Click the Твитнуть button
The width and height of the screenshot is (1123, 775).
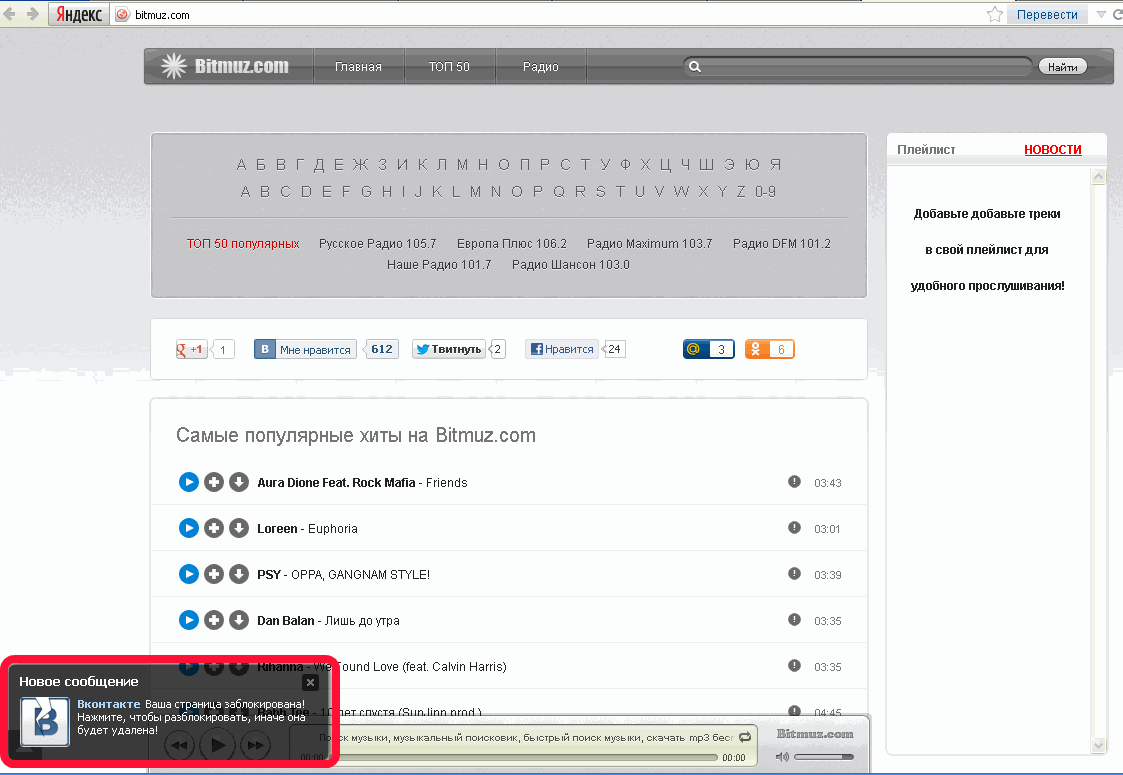pyautogui.click(x=449, y=349)
